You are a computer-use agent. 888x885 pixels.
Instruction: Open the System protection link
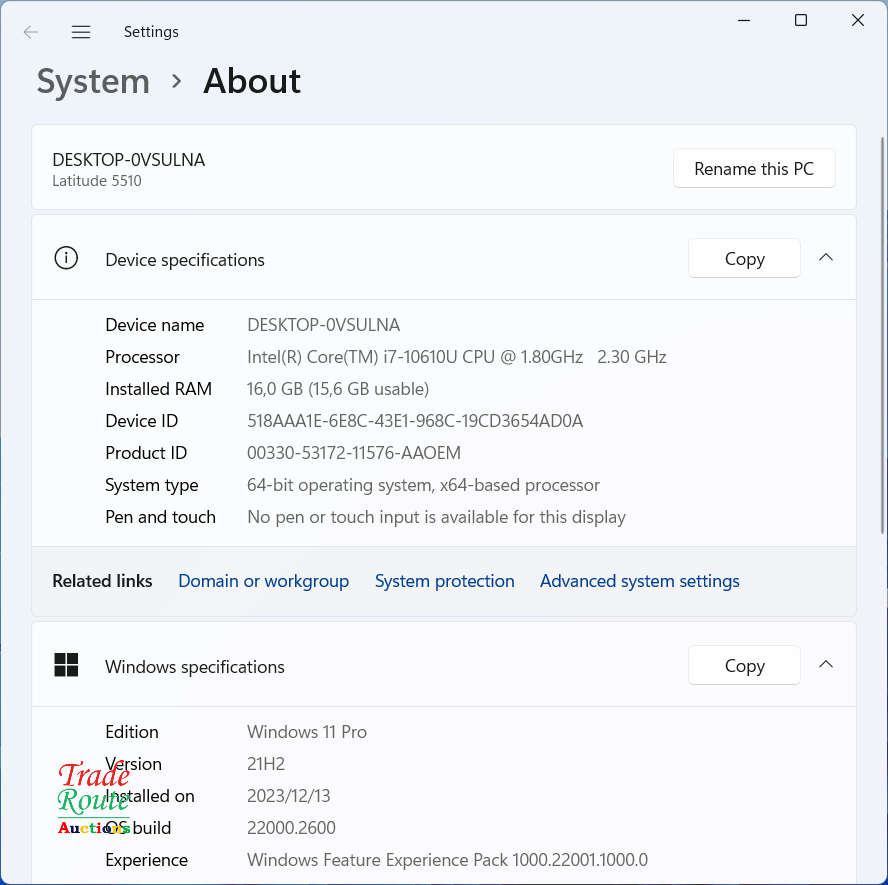click(444, 581)
